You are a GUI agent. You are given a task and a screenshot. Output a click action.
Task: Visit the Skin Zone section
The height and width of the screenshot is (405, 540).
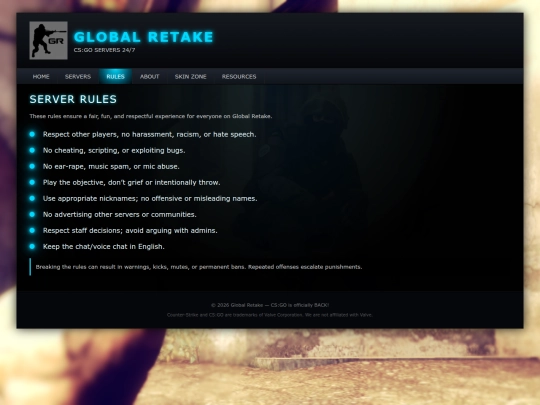click(190, 76)
